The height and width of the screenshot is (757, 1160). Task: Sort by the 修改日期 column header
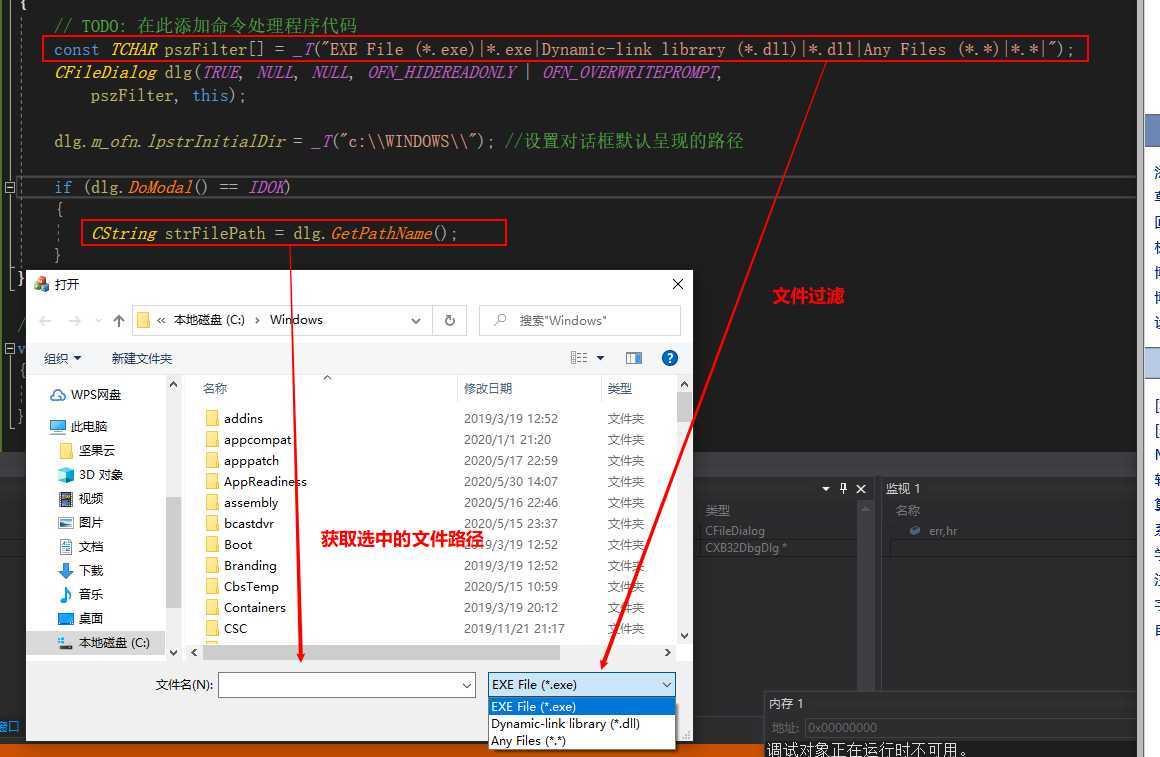488,388
